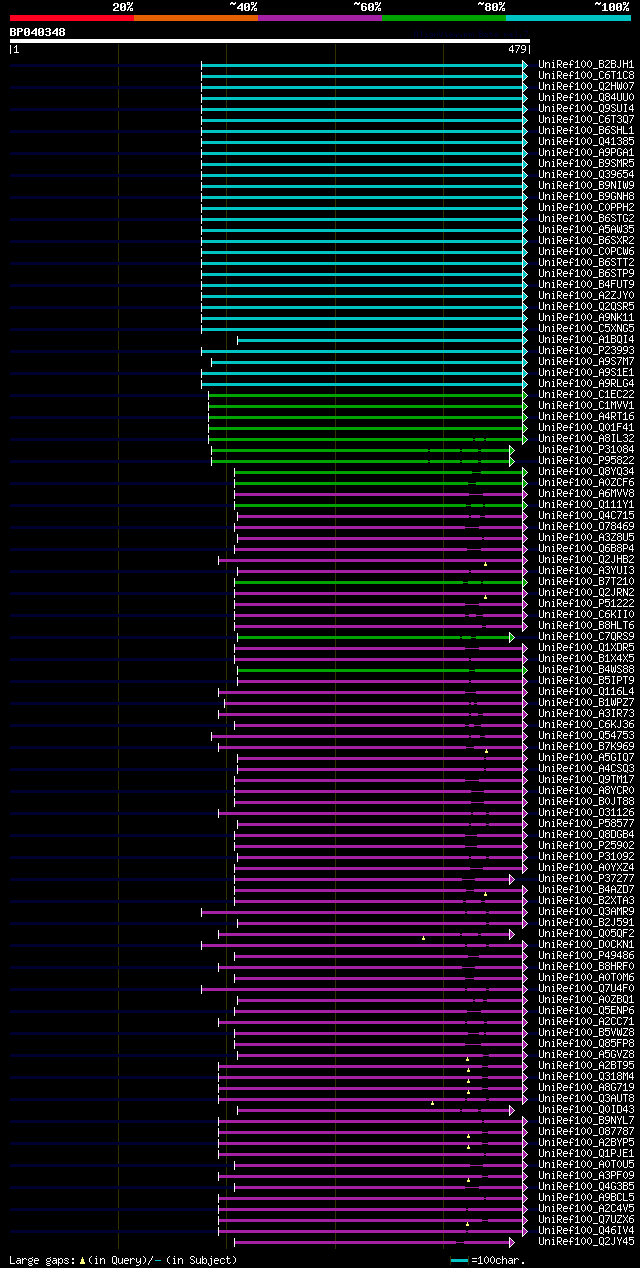
Task: Select hit UniRef100_C7QRS9
Action: [586, 636]
